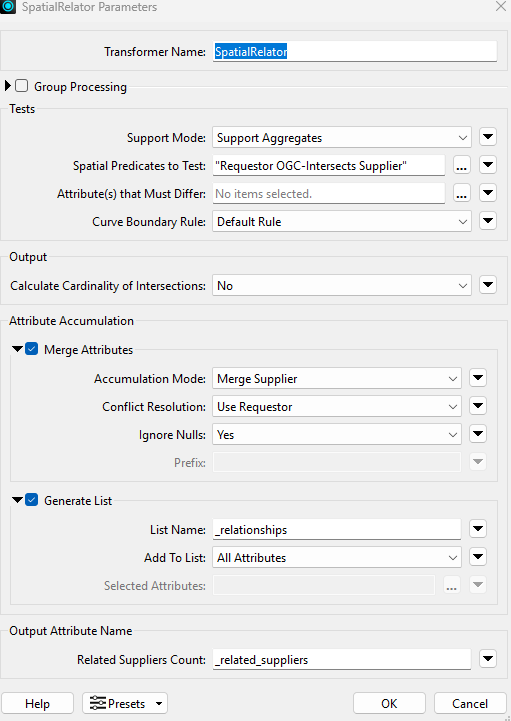
Task: Click the arrow menu beside Support Mode
Action: pos(488,137)
